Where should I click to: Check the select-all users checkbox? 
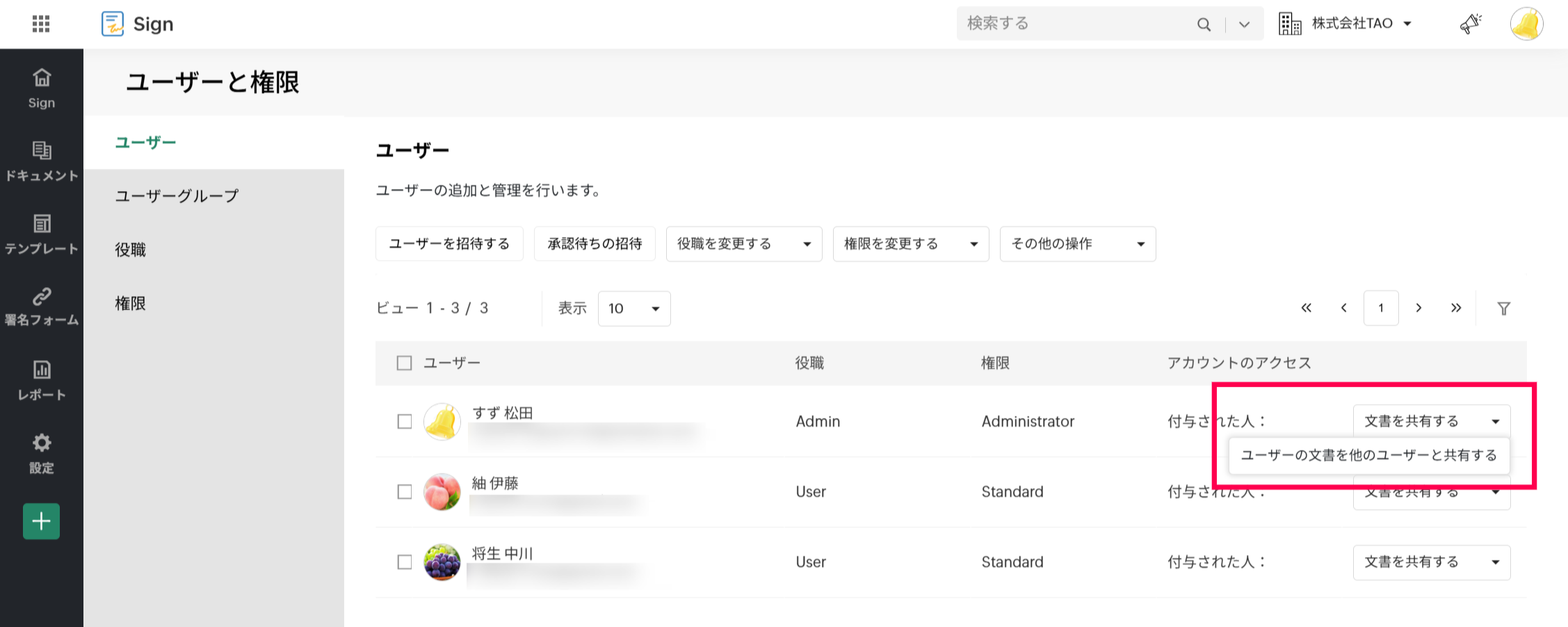point(404,363)
